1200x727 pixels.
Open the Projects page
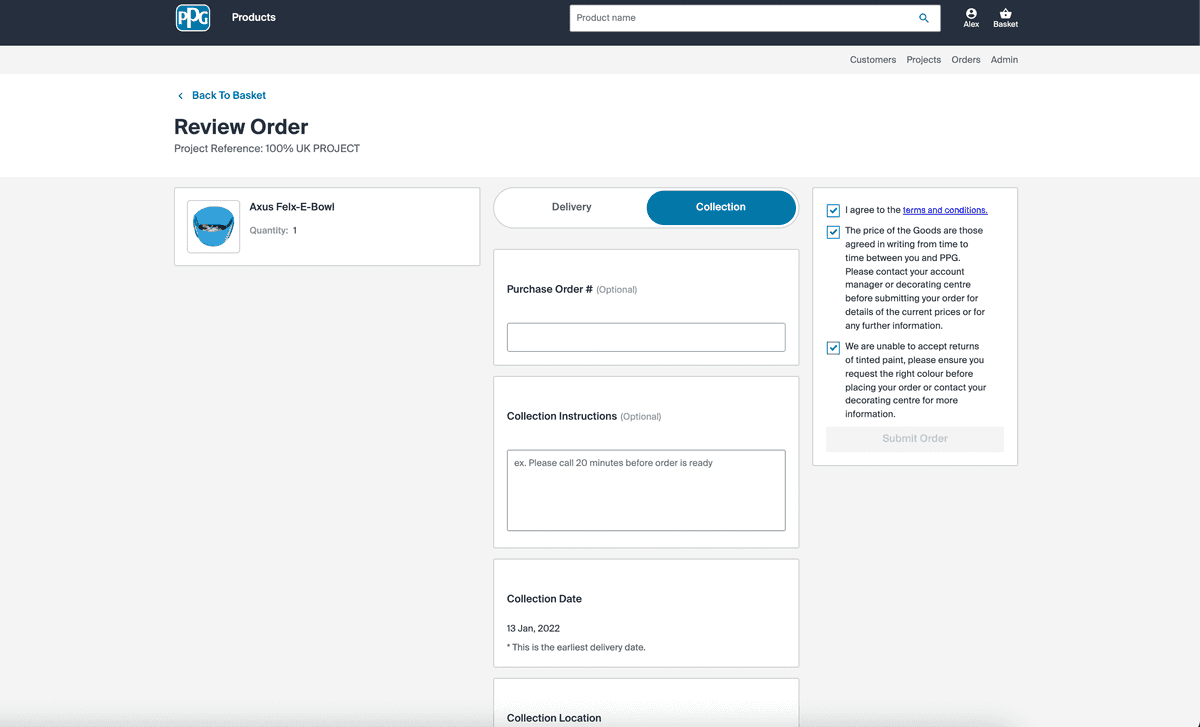(x=923, y=60)
